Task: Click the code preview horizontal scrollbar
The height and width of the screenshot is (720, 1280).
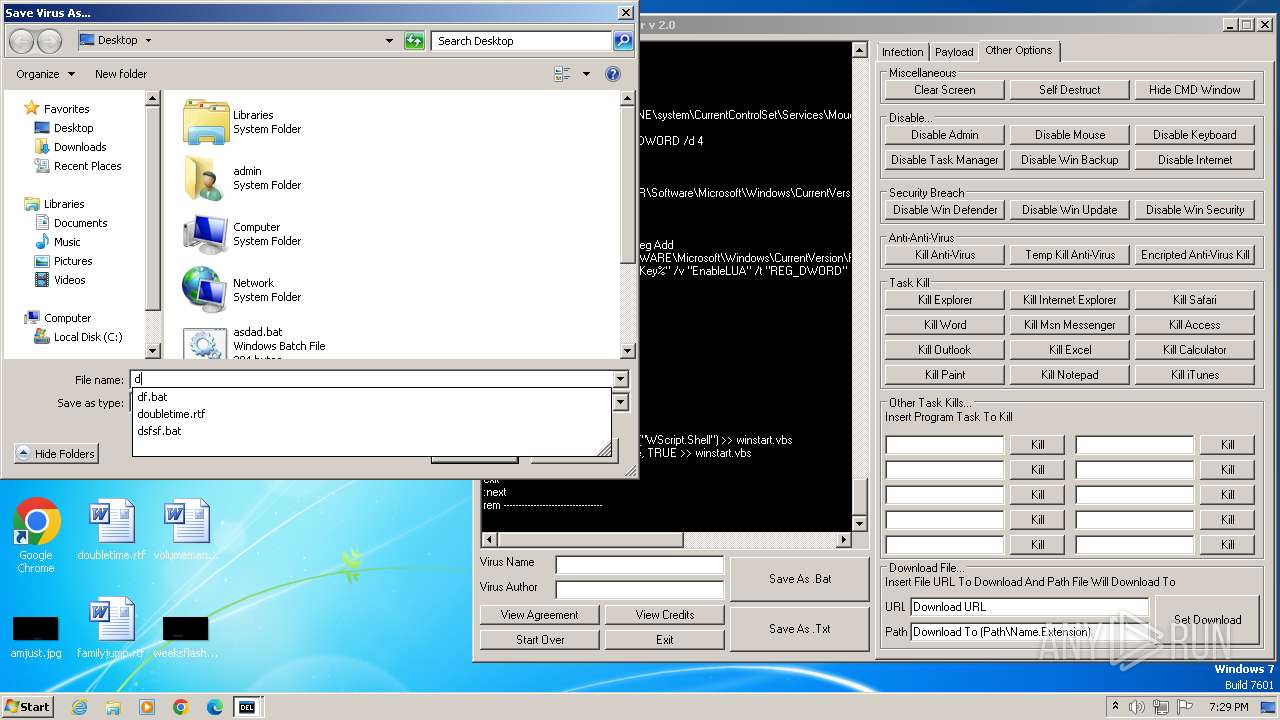Action: click(x=666, y=540)
